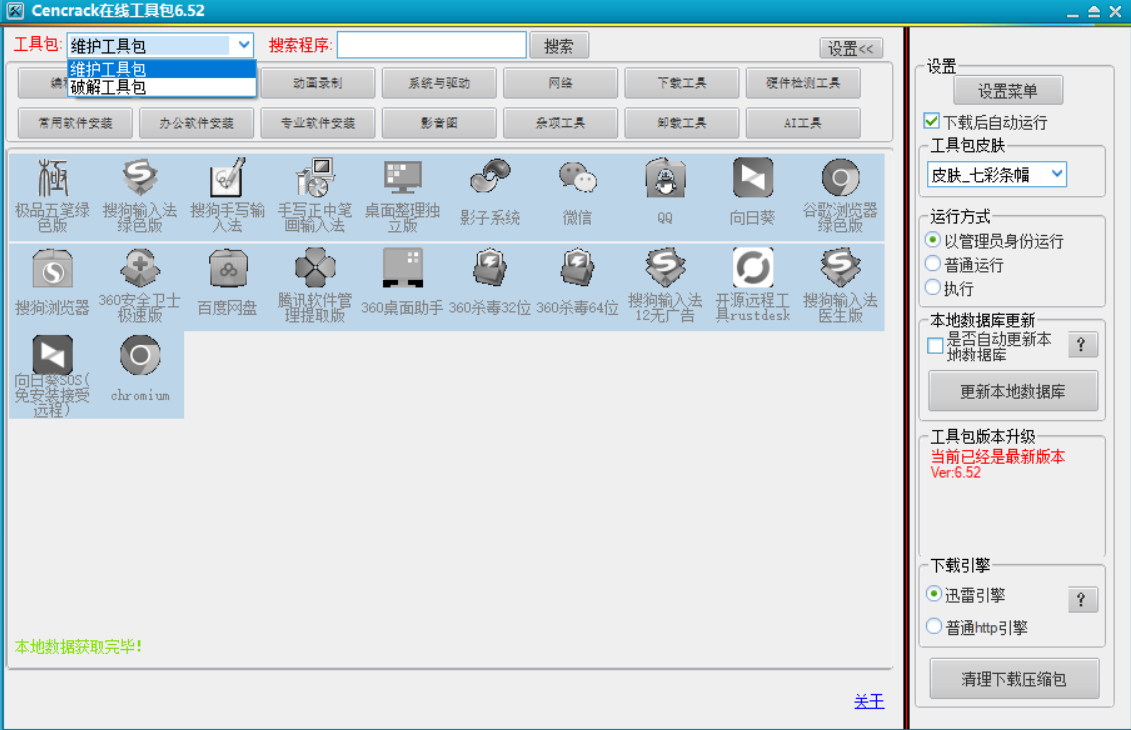Select the 360杀毒64位 icon
The height and width of the screenshot is (730, 1131).
coord(577,268)
